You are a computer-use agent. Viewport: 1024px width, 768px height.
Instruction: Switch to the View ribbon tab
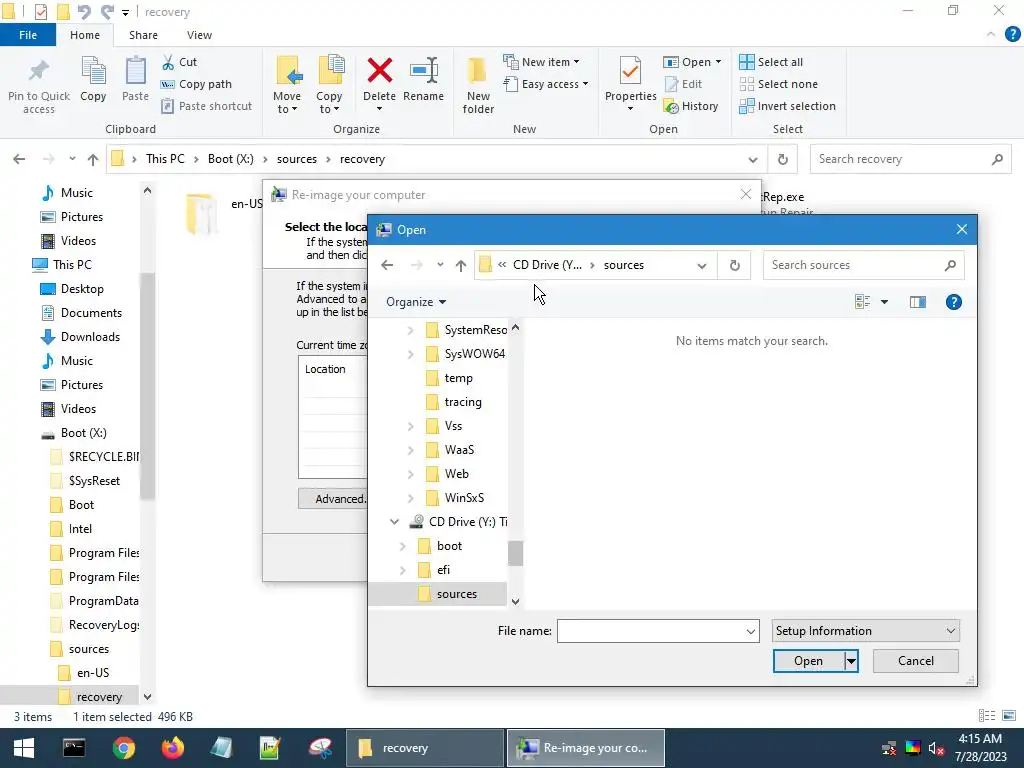(x=199, y=35)
